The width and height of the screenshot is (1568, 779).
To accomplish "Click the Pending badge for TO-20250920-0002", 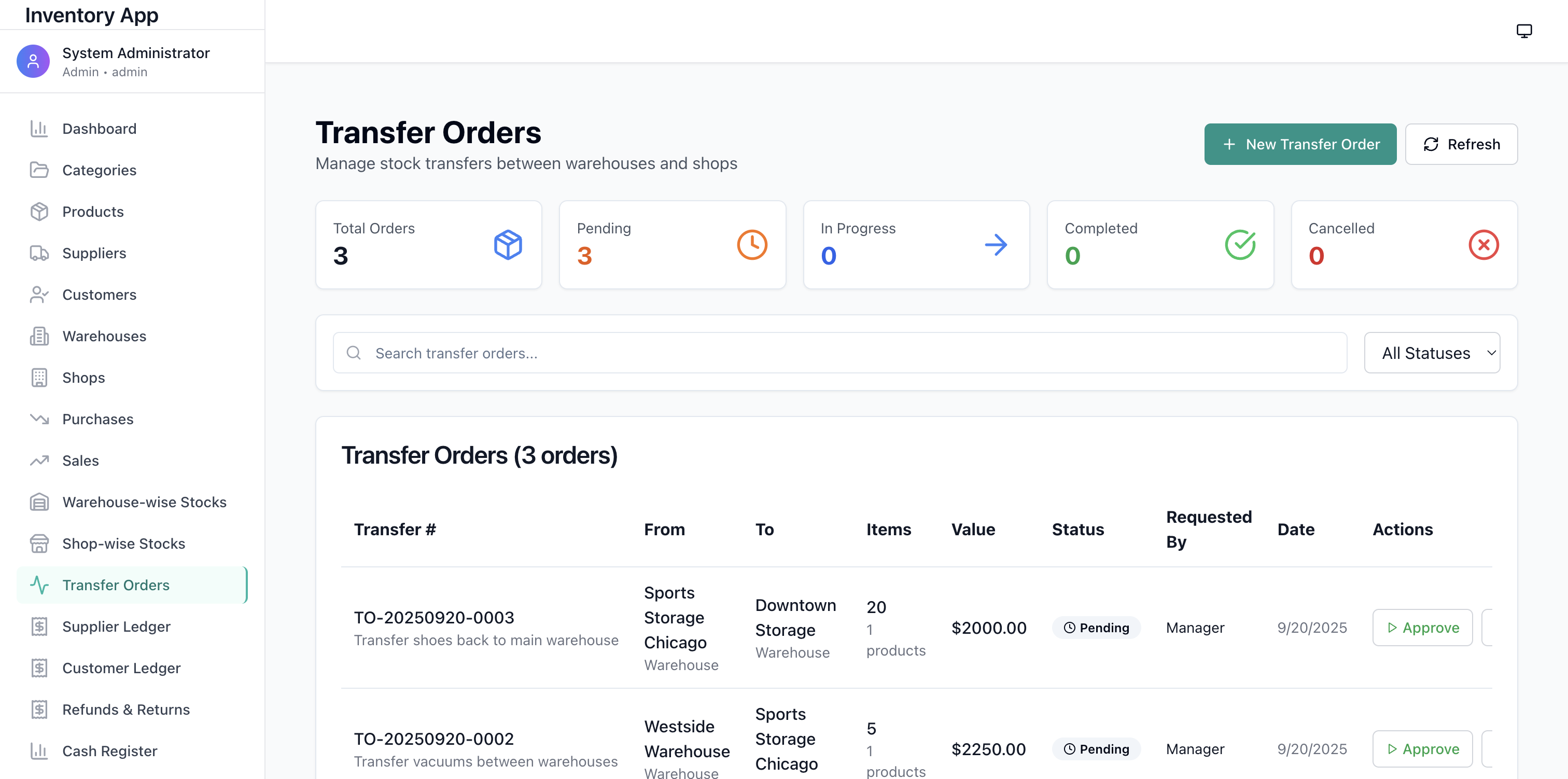I will click(x=1096, y=748).
